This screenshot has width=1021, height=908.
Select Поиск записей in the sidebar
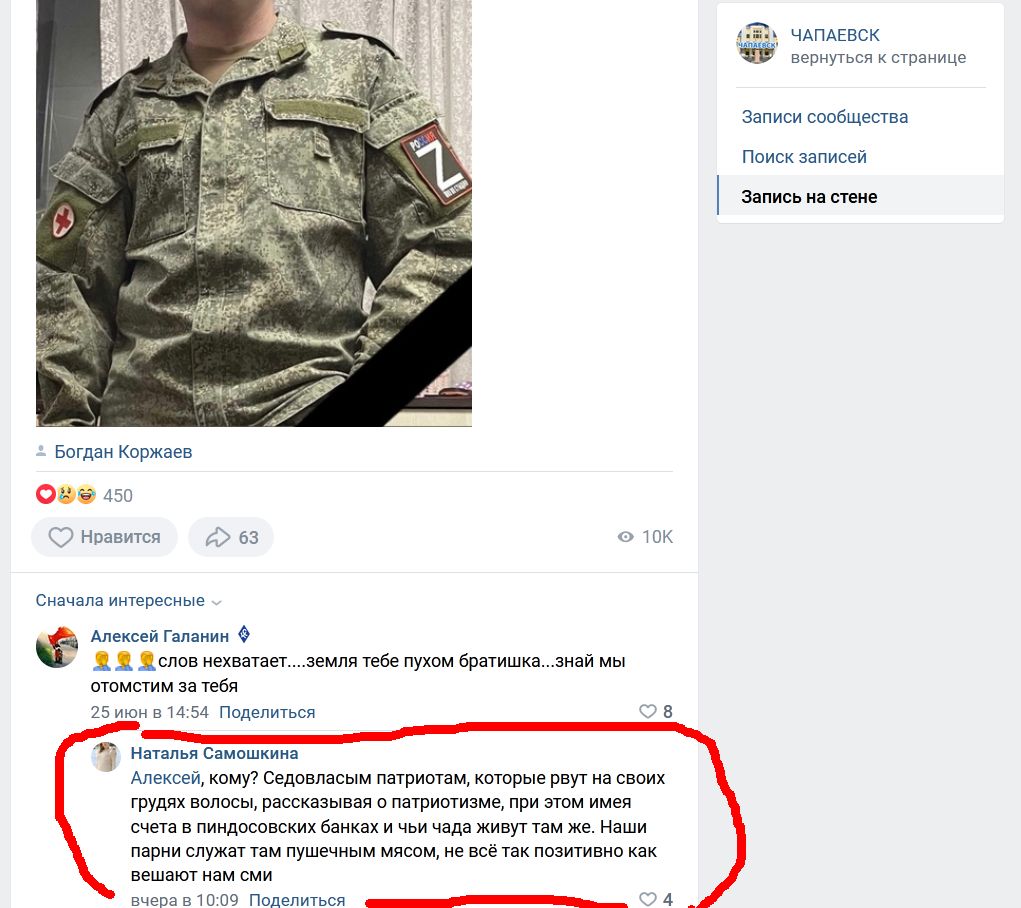tap(804, 157)
